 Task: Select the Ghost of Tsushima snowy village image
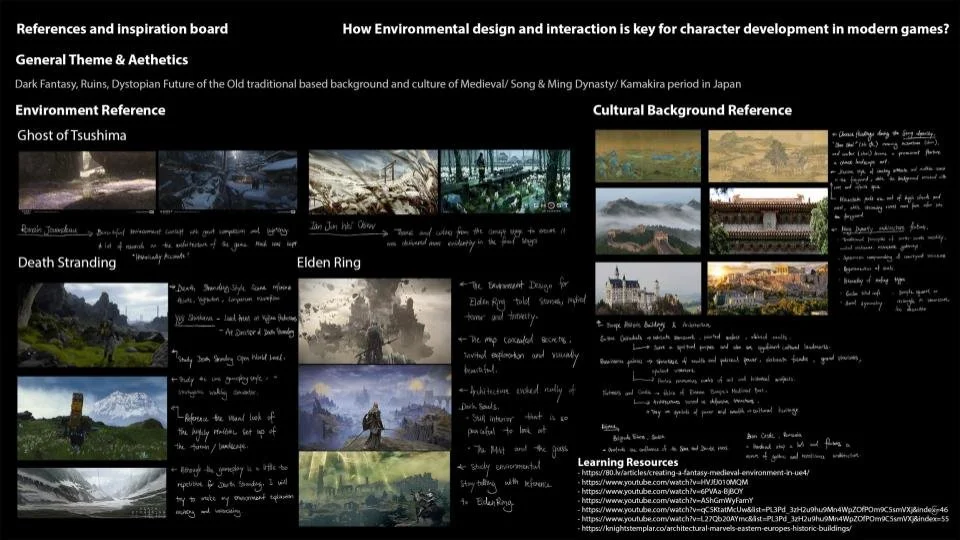coord(228,182)
